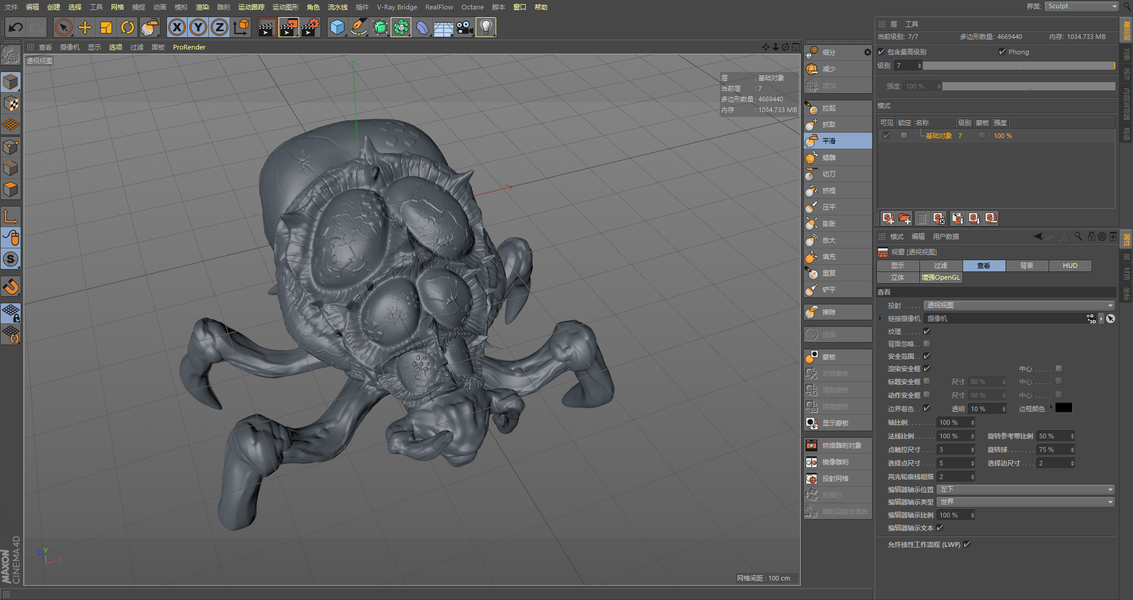Open the 投射 projection dropdown

1018,305
